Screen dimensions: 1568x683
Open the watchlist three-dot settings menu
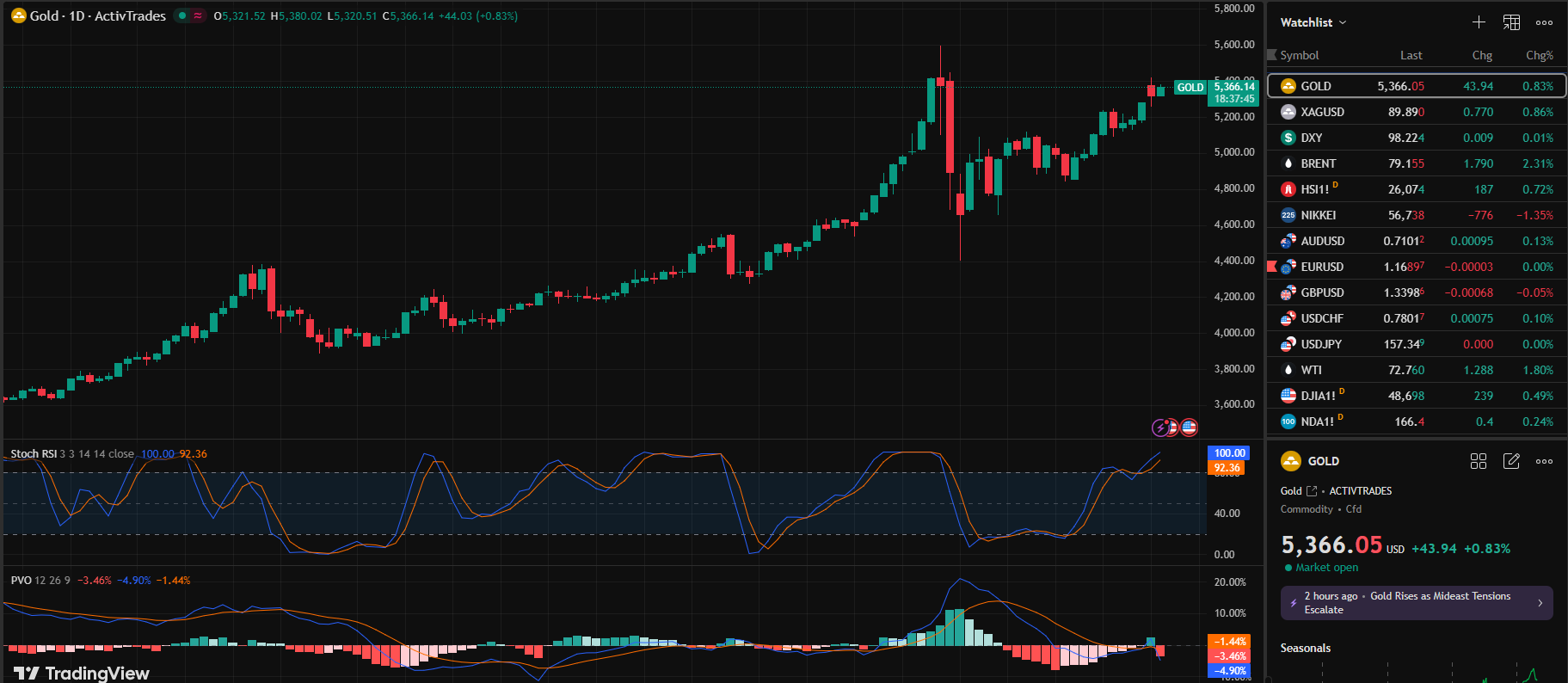click(1544, 22)
